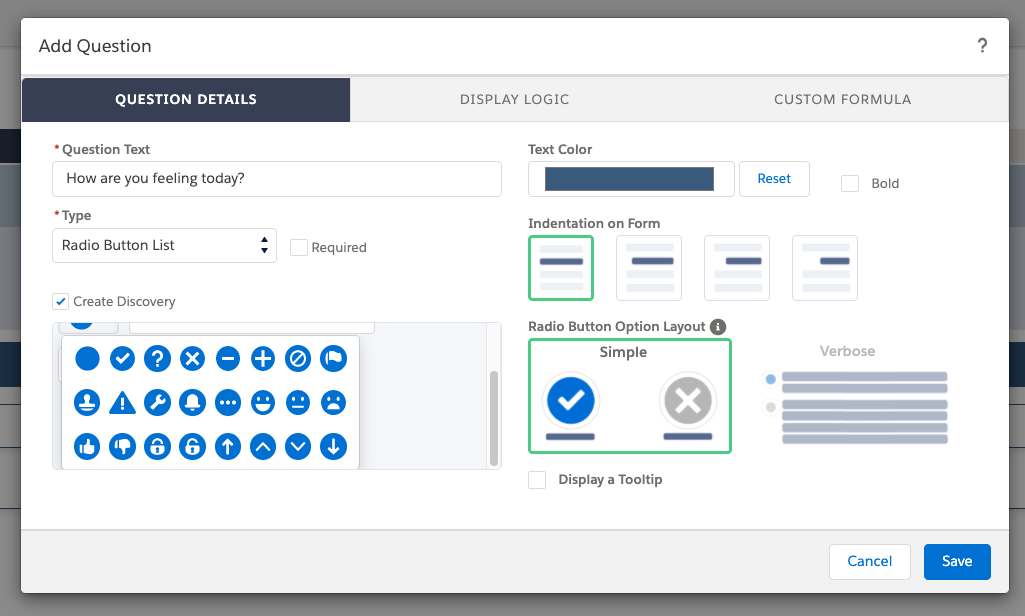The image size is (1025, 616).
Task: Choose the thumbs up icon
Action: point(87,447)
